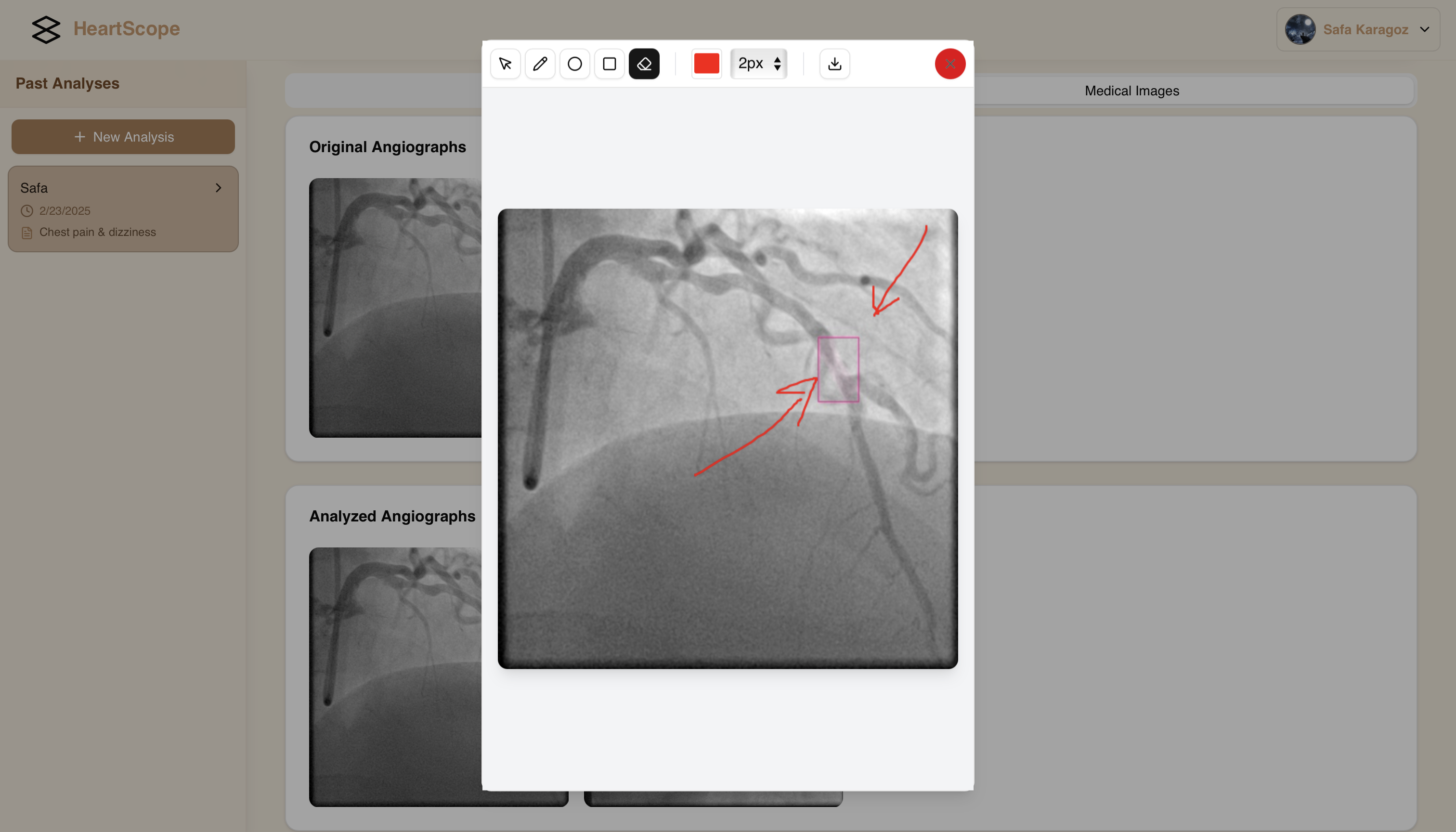
Task: Click the first Original Angiographs thumbnail
Action: coord(395,309)
